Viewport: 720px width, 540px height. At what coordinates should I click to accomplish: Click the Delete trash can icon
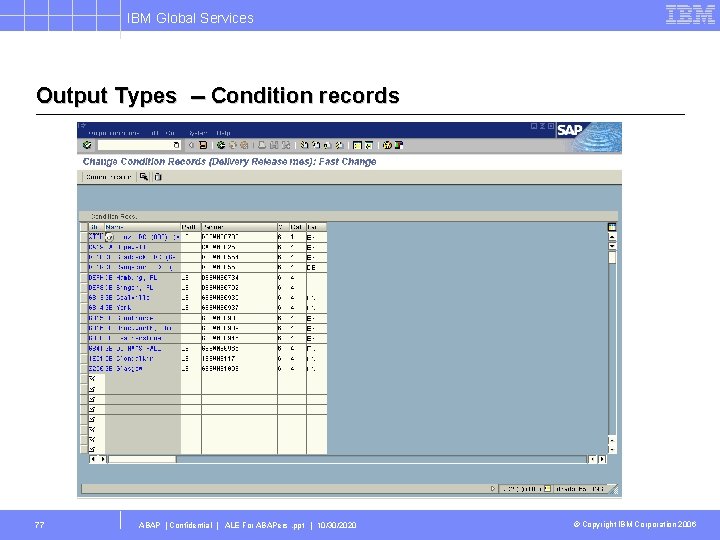158,177
